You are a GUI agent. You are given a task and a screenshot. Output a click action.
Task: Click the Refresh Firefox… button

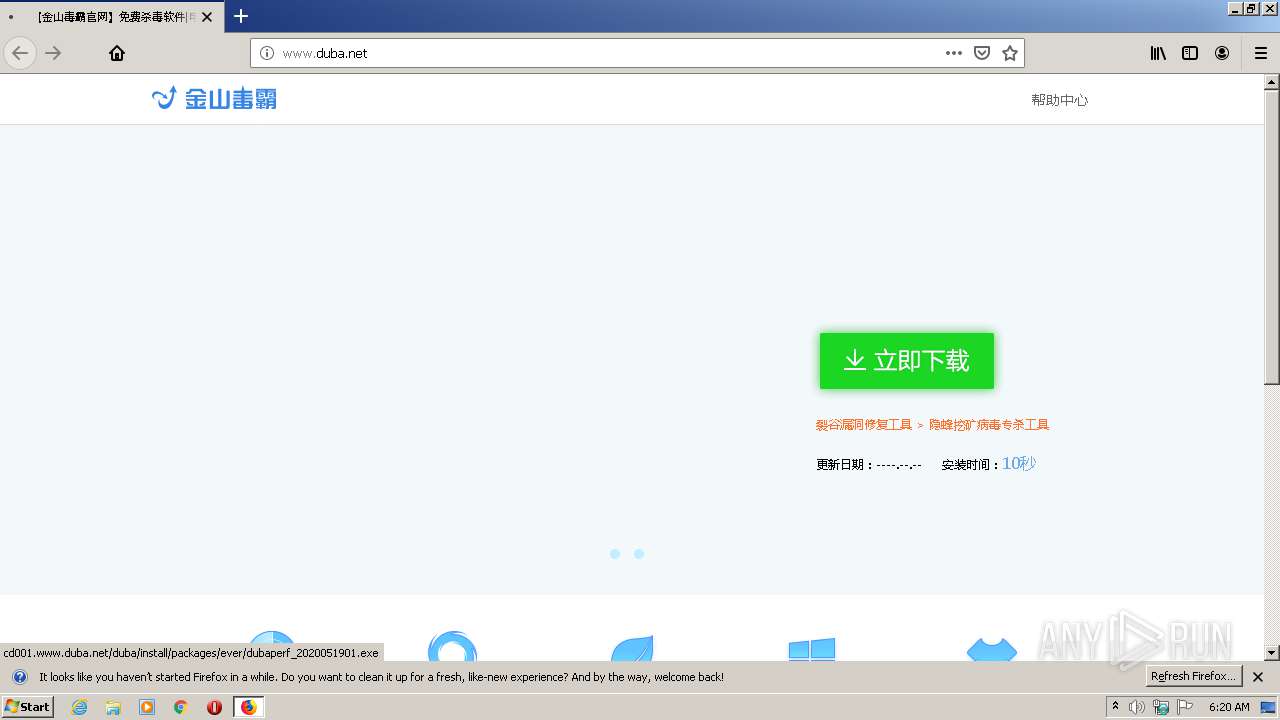point(1193,677)
